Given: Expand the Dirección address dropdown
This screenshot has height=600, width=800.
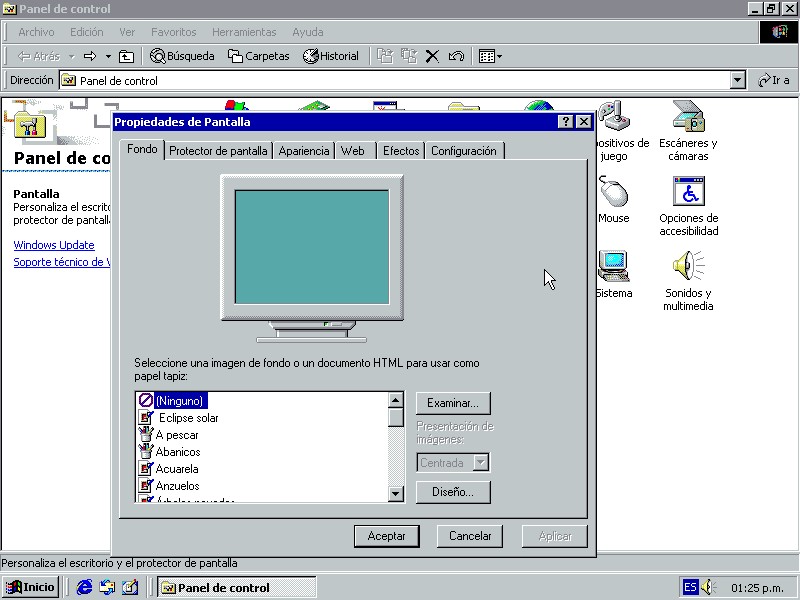Looking at the screenshot, I should pos(737,81).
